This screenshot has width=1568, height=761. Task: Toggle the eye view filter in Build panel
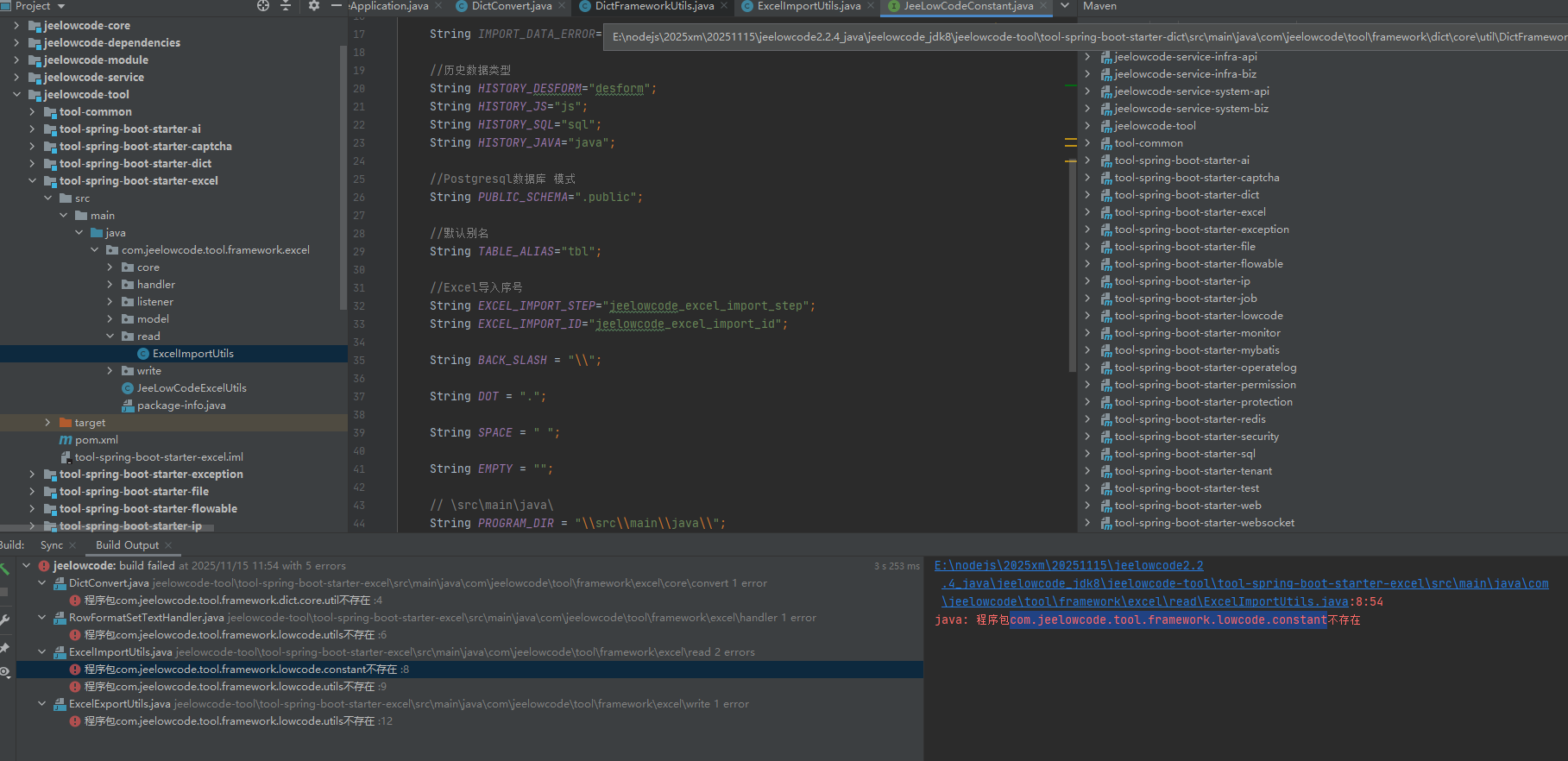[x=4, y=671]
